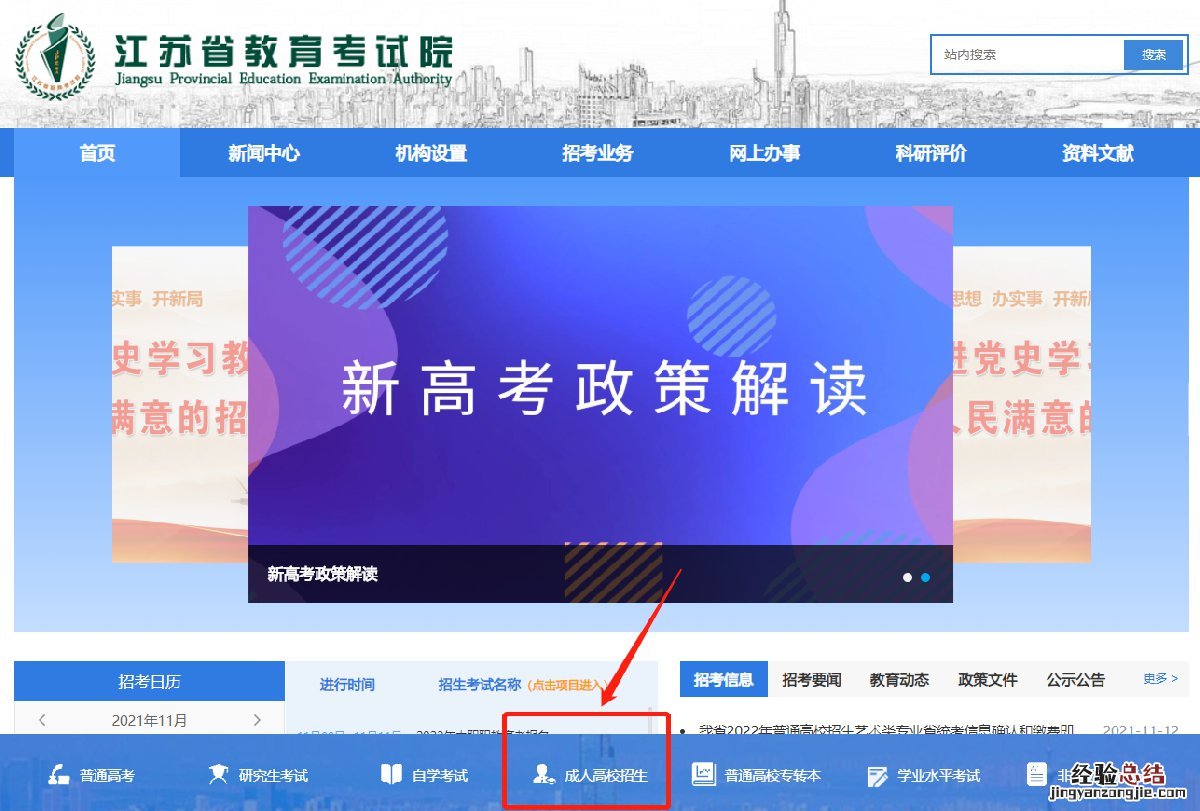Open the 研究生考试 link text
The image size is (1200, 811).
pyautogui.click(x=274, y=775)
